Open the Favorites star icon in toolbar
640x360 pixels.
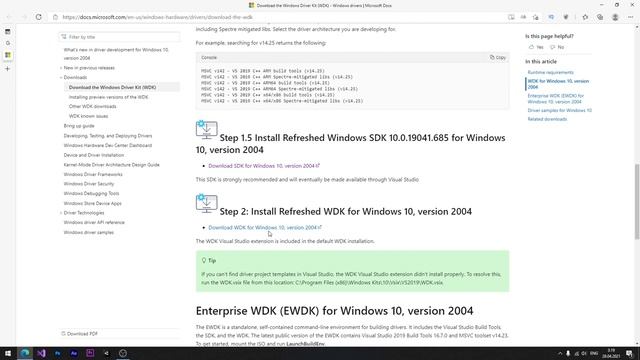tap(585, 17)
